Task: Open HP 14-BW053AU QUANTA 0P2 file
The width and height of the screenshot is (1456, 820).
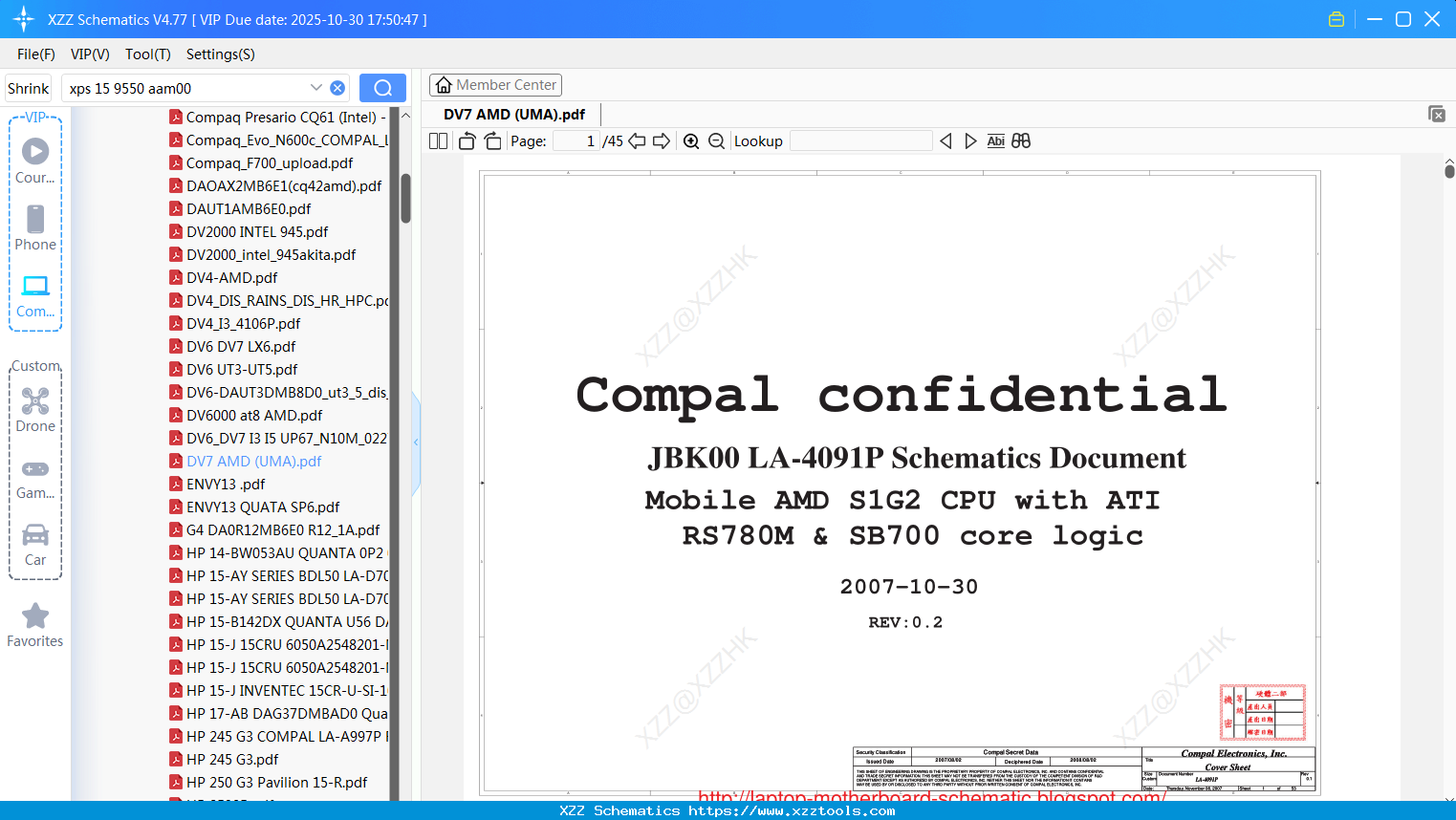Action: tap(278, 553)
